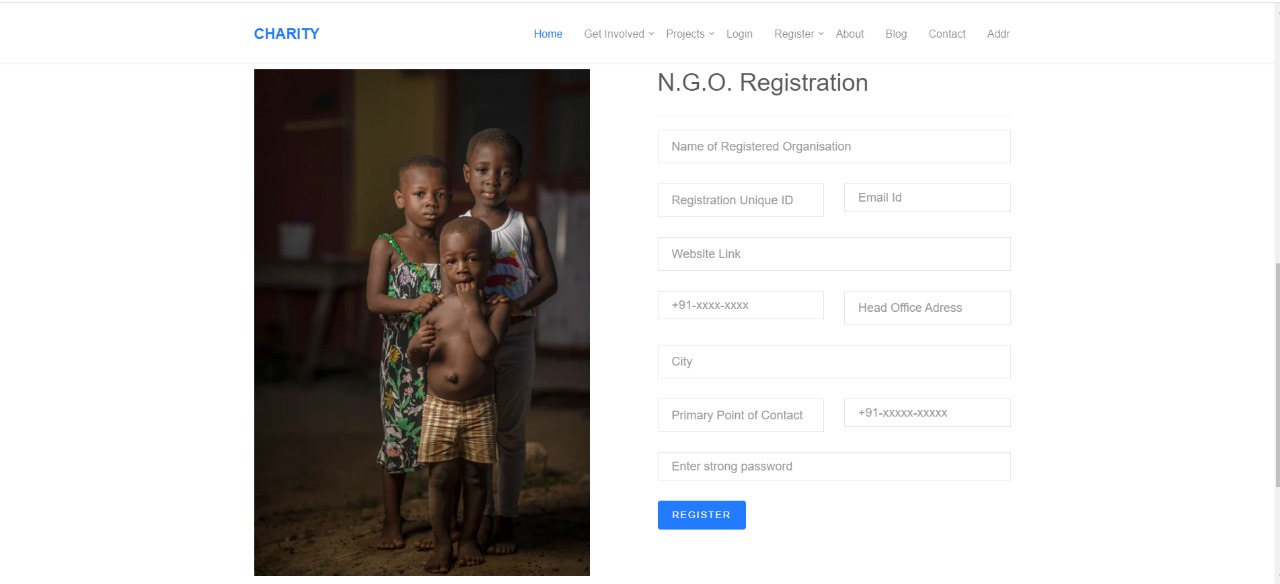
Task: Go to the About page
Action: pyautogui.click(x=850, y=34)
